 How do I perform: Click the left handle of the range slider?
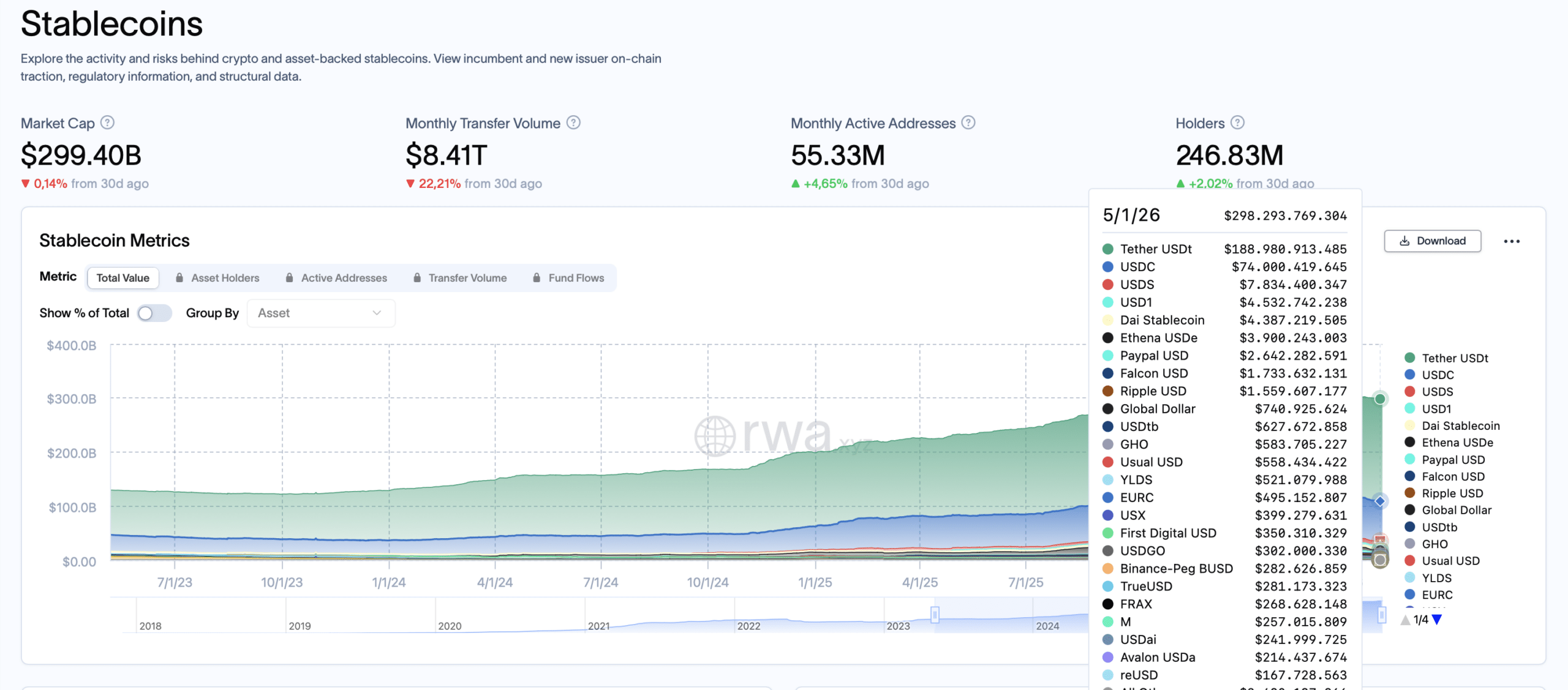pos(935,614)
